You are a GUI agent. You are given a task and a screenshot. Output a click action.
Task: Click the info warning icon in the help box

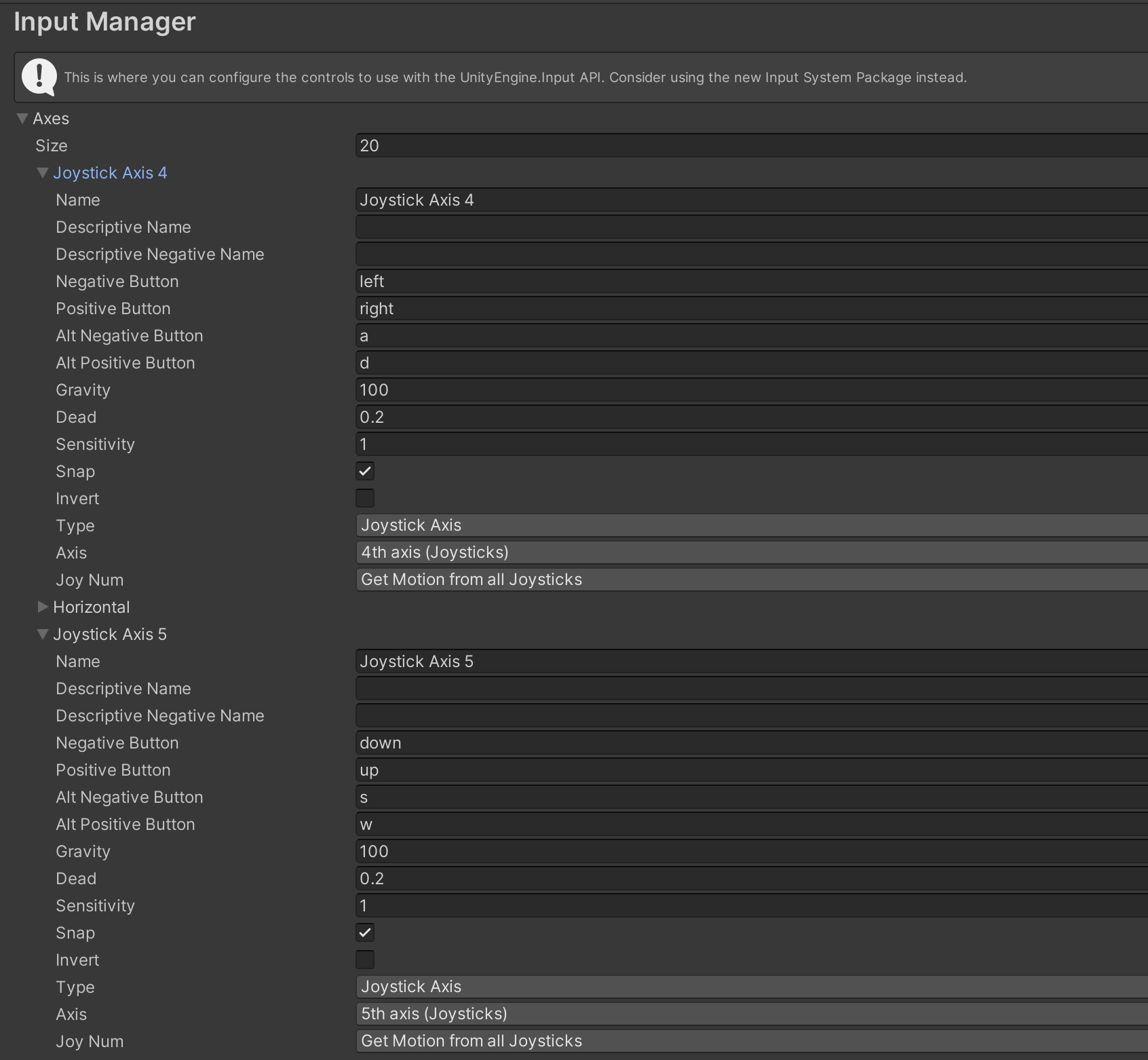(x=39, y=77)
